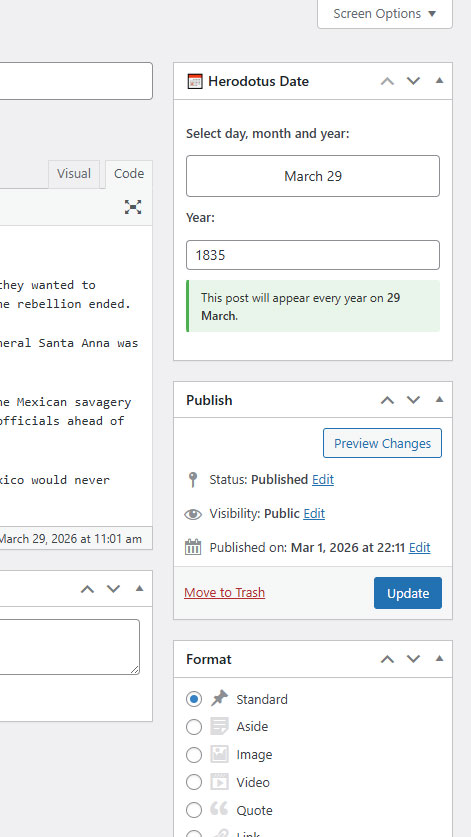This screenshot has width=471, height=837.
Task: Click the Standard format pin icon
Action: (219, 698)
